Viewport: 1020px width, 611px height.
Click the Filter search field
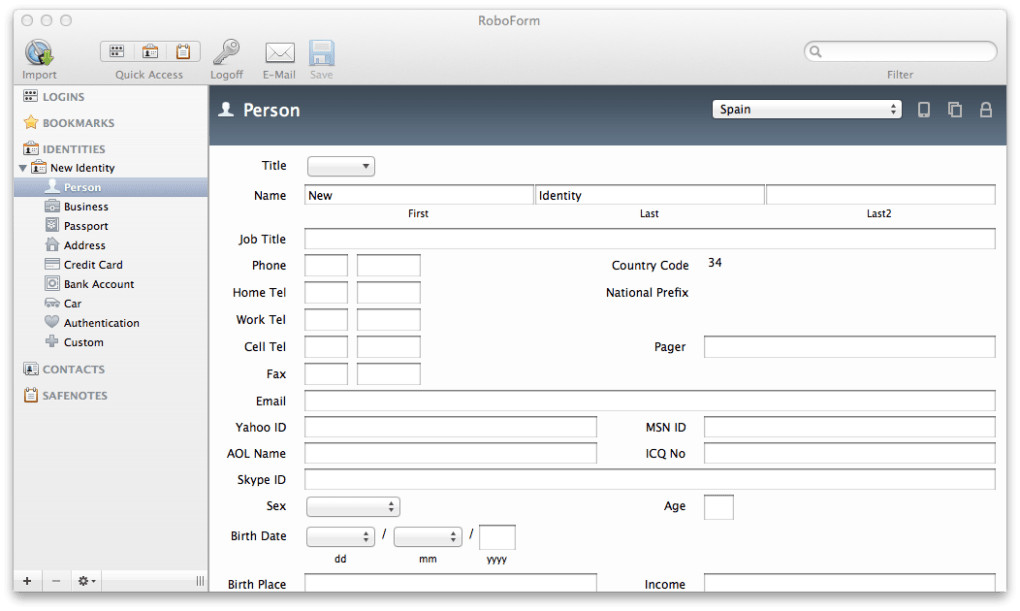900,51
